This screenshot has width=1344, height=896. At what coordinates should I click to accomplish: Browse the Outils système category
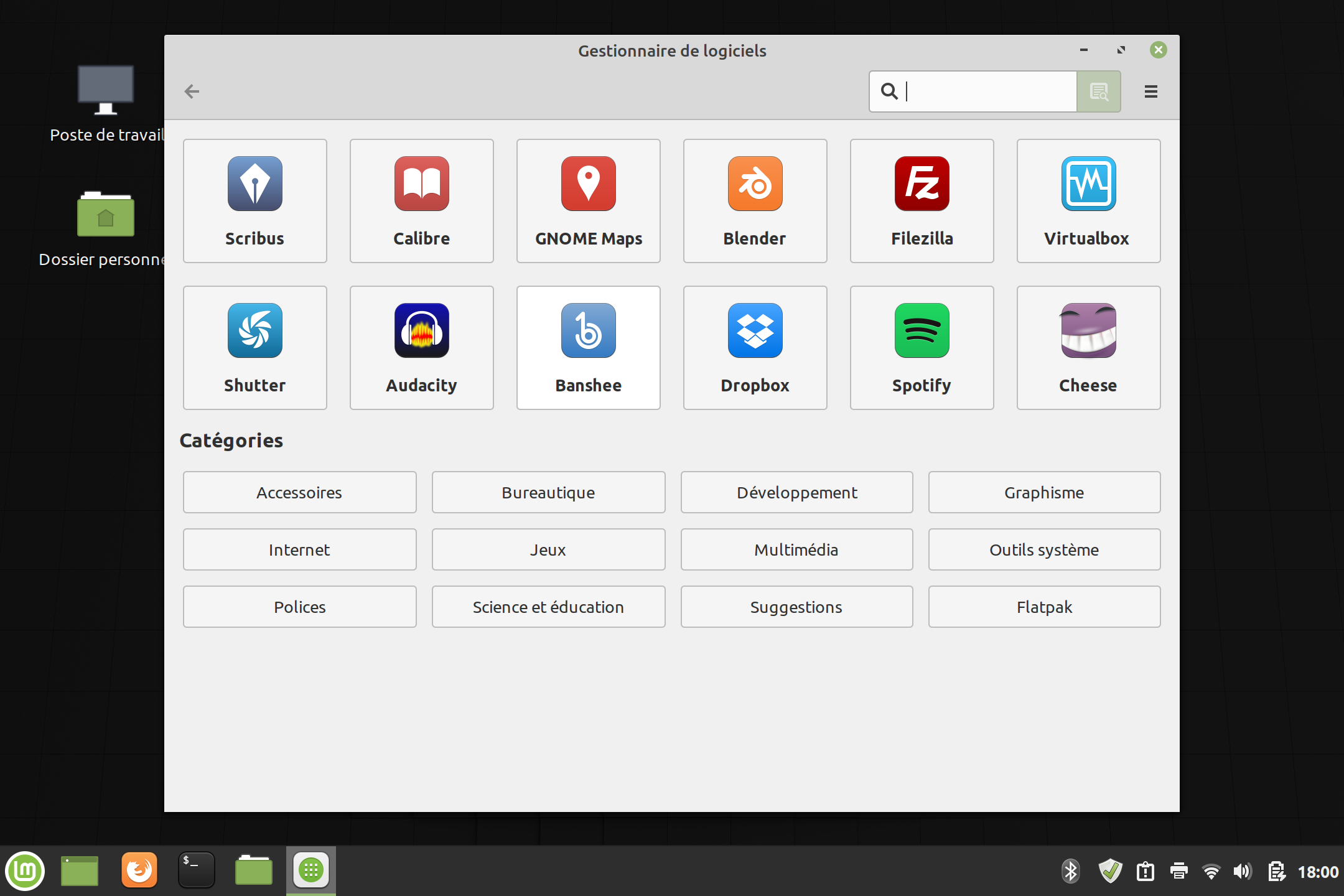coord(1044,549)
